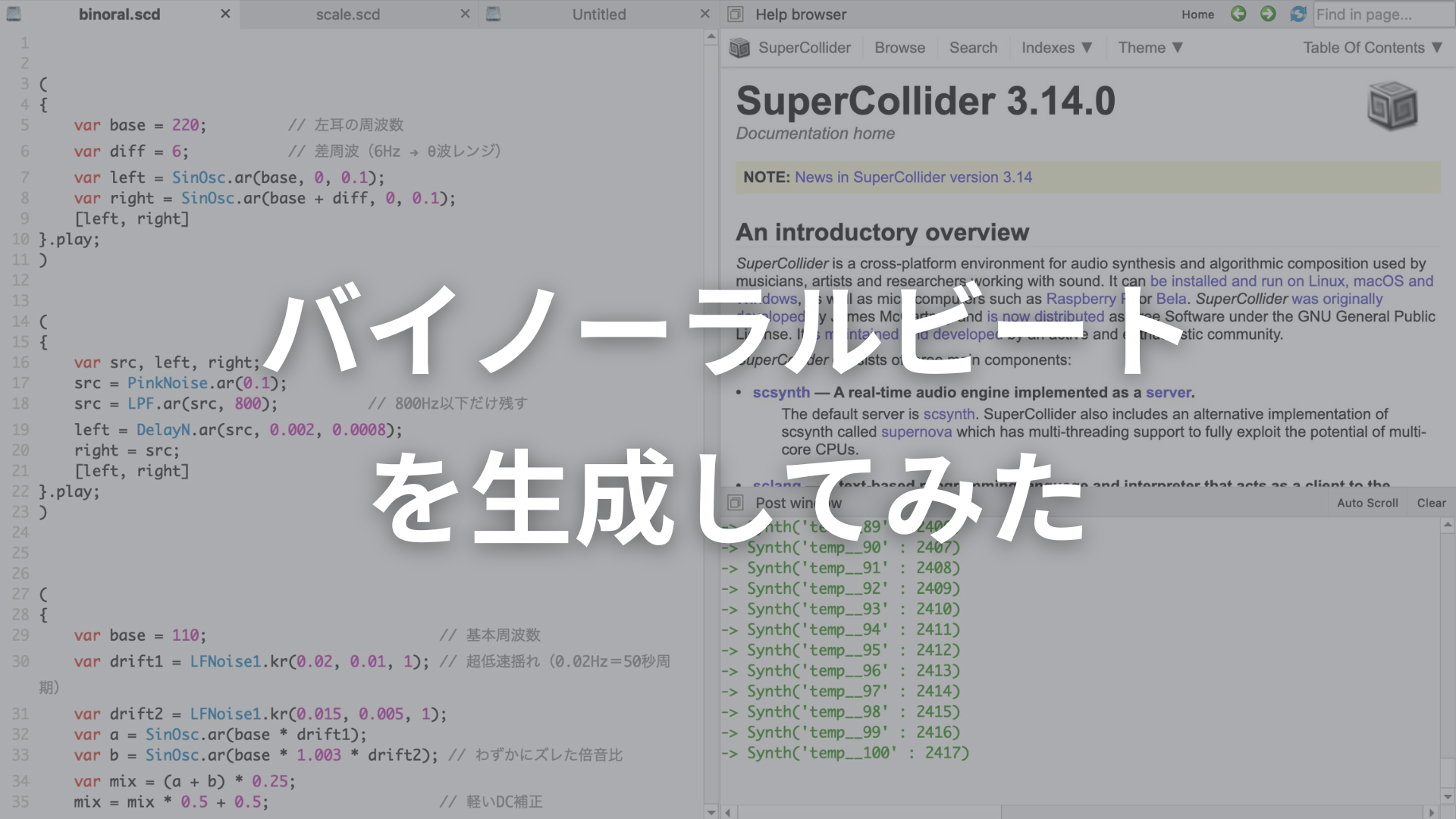Go forward in the Help browser
The height and width of the screenshot is (819, 1456).
click(x=1268, y=14)
